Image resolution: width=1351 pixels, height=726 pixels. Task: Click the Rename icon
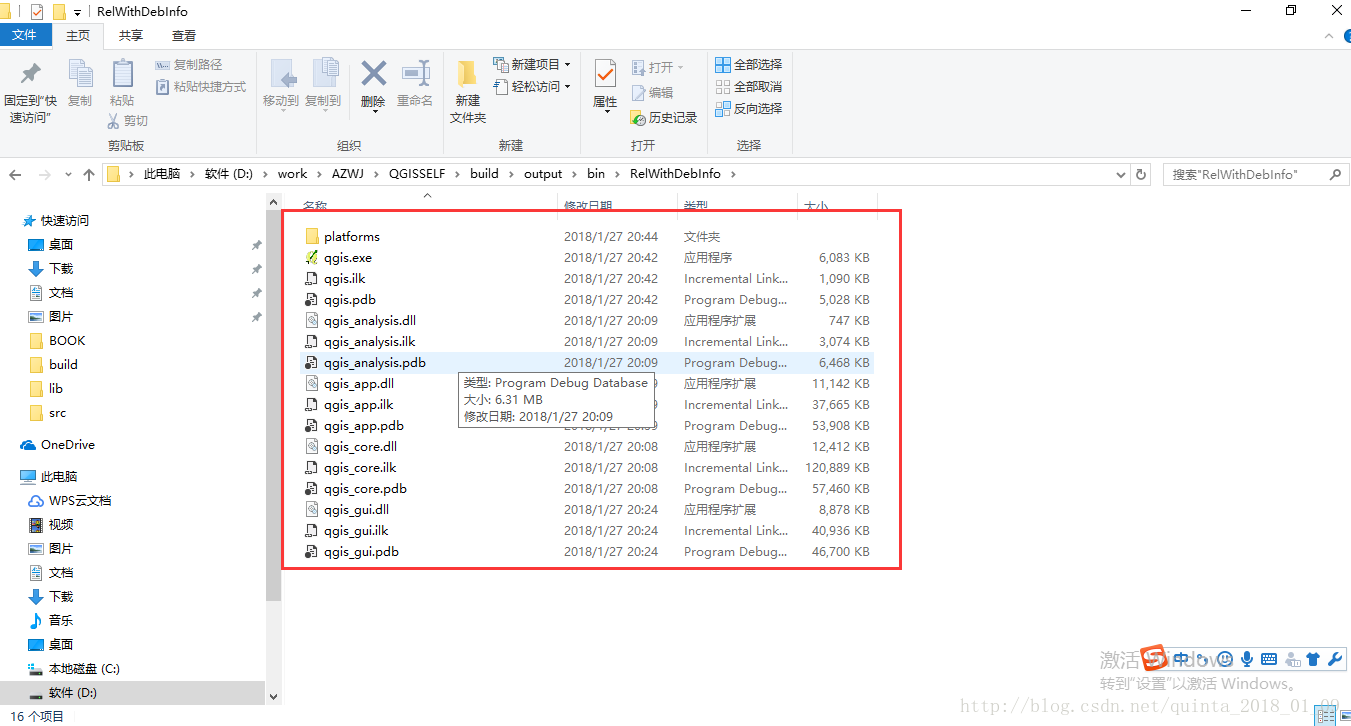415,74
